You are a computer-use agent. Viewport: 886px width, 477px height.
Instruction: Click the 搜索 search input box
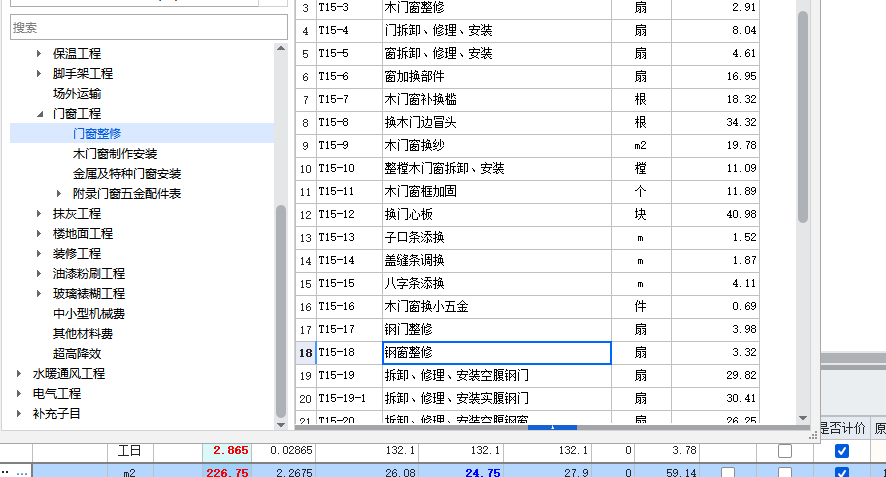149,28
